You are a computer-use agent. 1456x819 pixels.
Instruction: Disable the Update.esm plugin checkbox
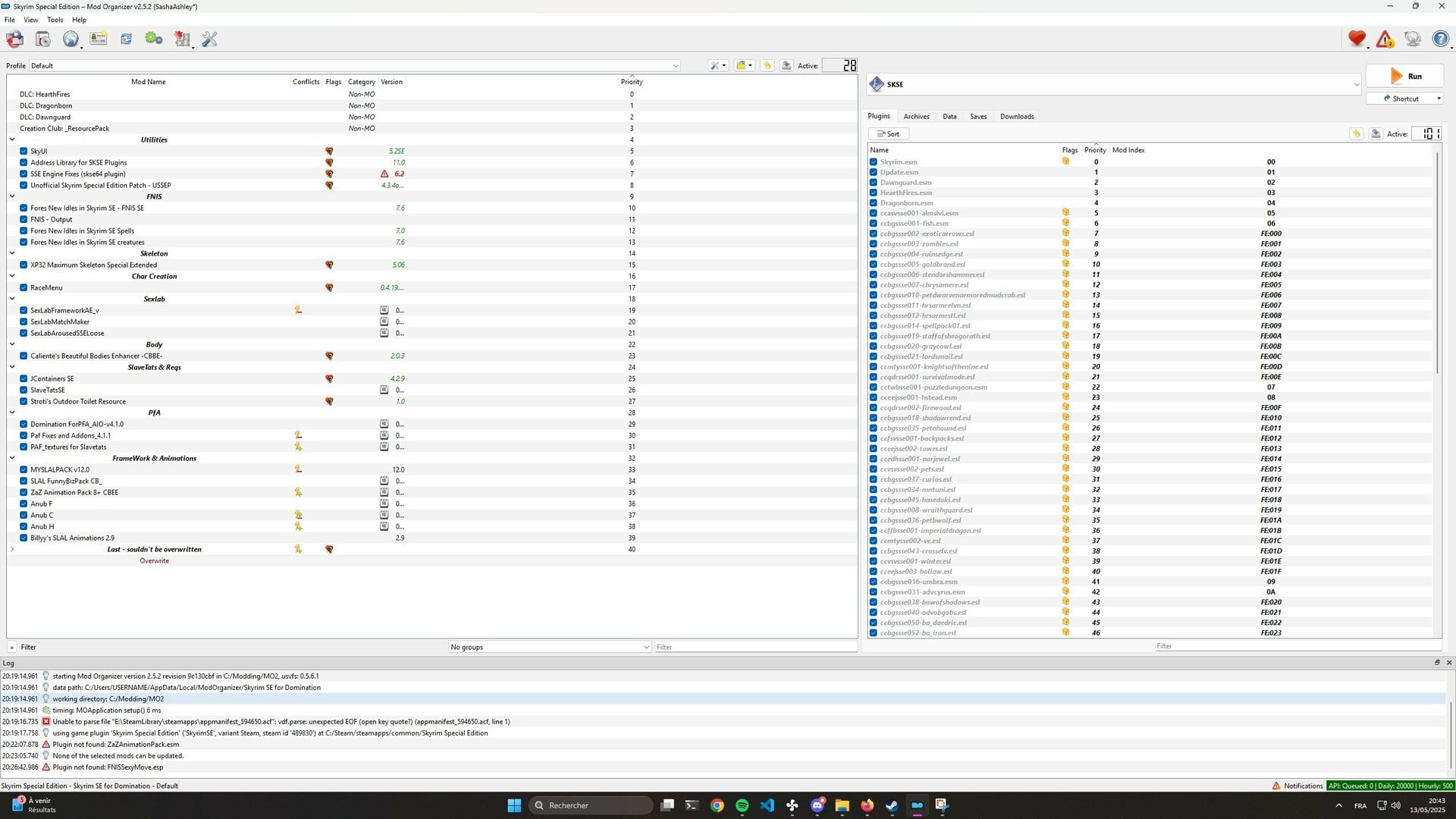pos(874,172)
